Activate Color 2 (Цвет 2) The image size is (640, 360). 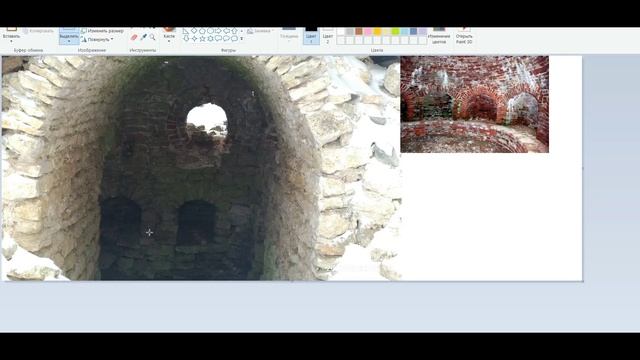click(x=328, y=36)
